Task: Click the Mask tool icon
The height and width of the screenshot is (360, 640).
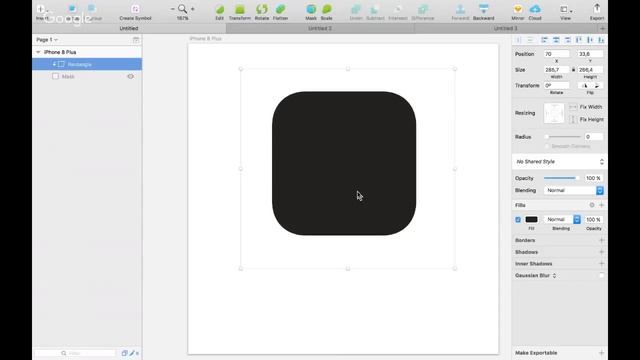Action: [x=311, y=9]
